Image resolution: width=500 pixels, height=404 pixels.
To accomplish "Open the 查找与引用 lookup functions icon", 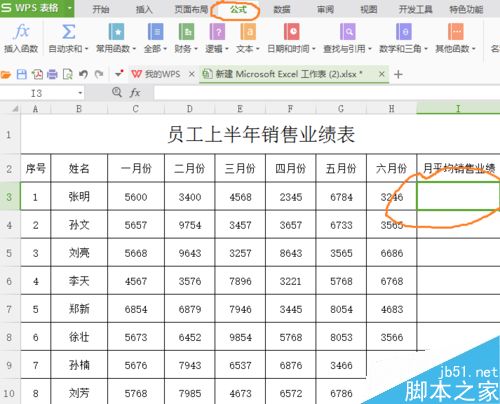I will 348,32.
